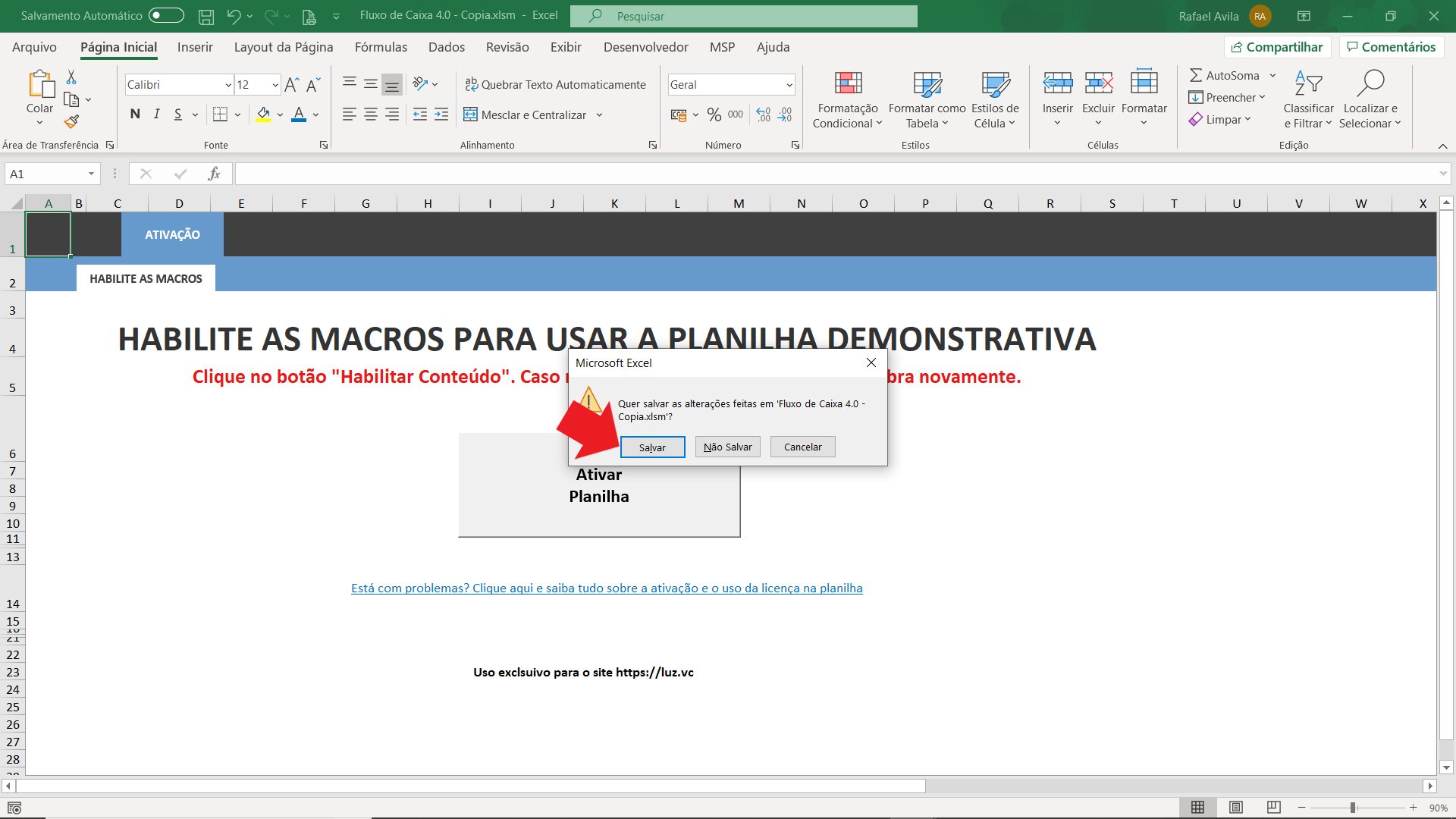The height and width of the screenshot is (819, 1456).
Task: Click the Colar paste icon
Action: click(40, 85)
